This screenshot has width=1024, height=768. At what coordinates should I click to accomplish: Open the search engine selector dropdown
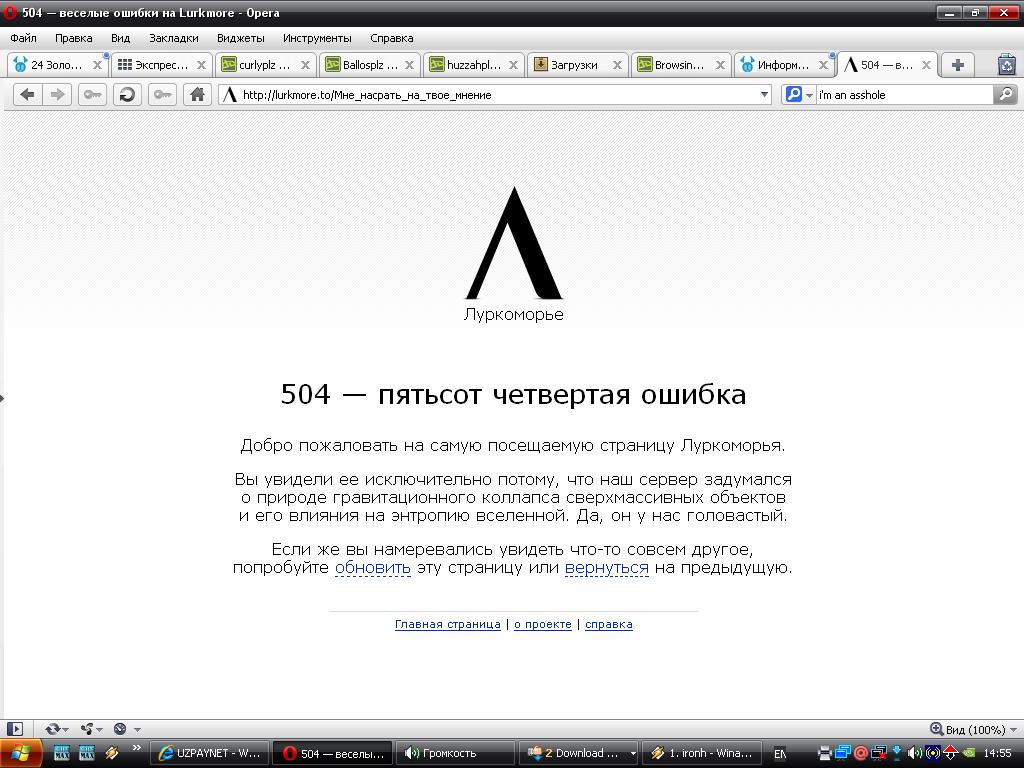click(809, 95)
